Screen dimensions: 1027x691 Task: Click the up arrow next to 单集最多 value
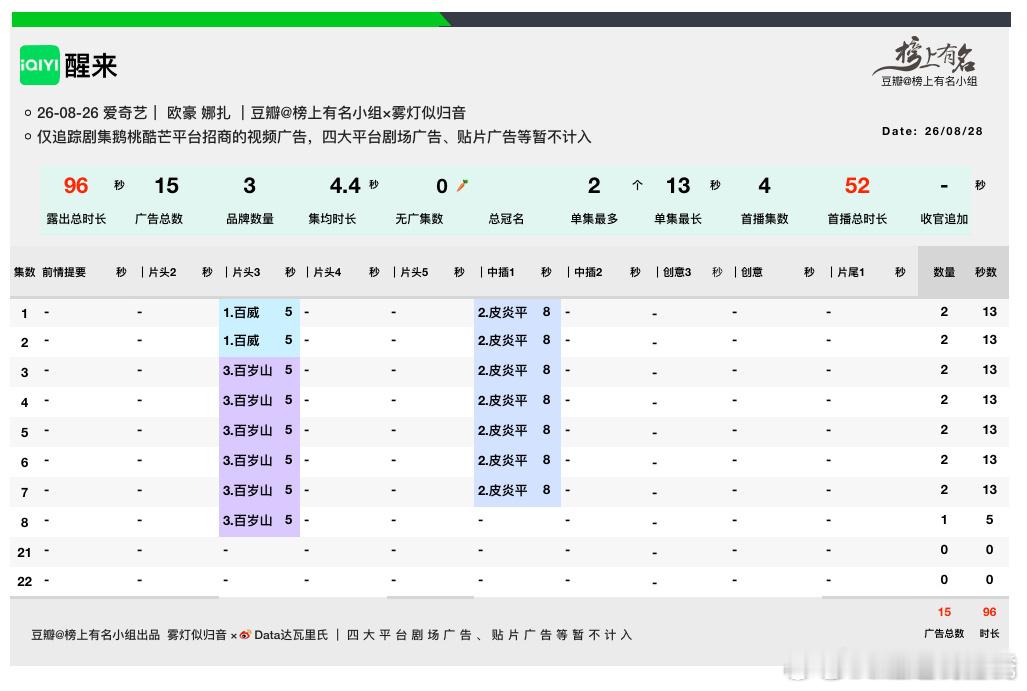(x=637, y=185)
